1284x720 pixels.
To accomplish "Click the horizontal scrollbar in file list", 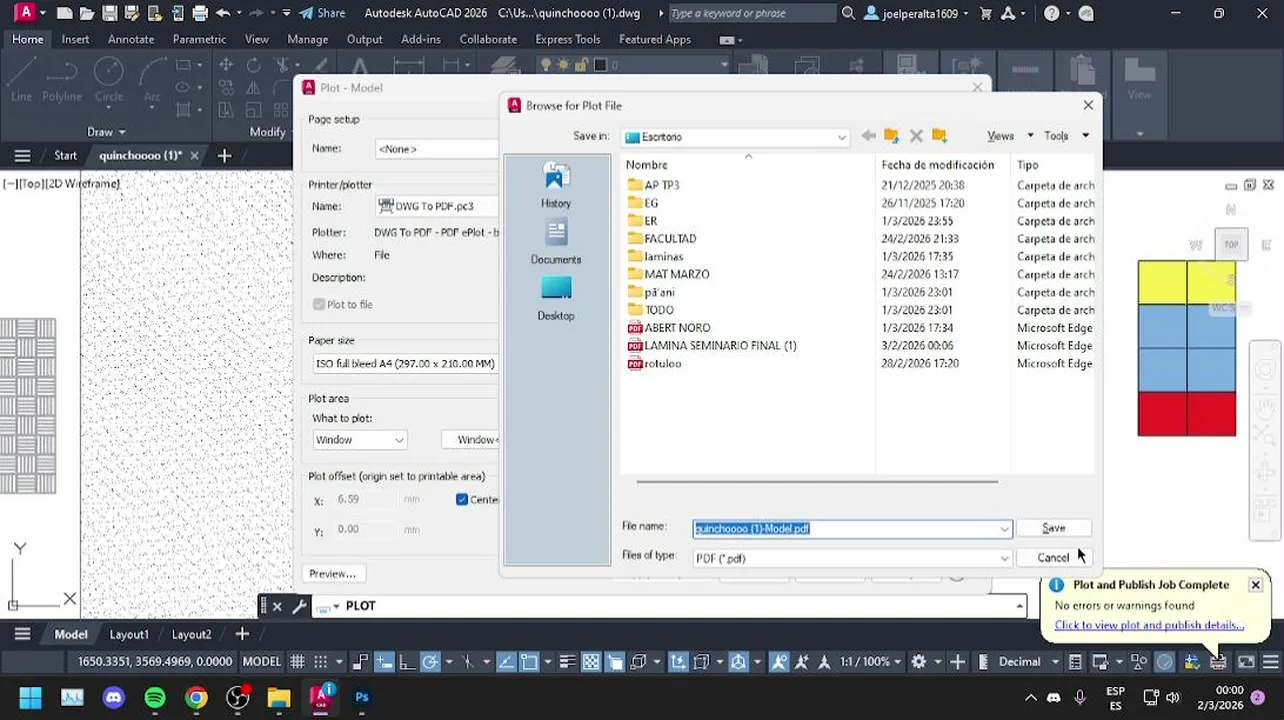I will [x=817, y=482].
